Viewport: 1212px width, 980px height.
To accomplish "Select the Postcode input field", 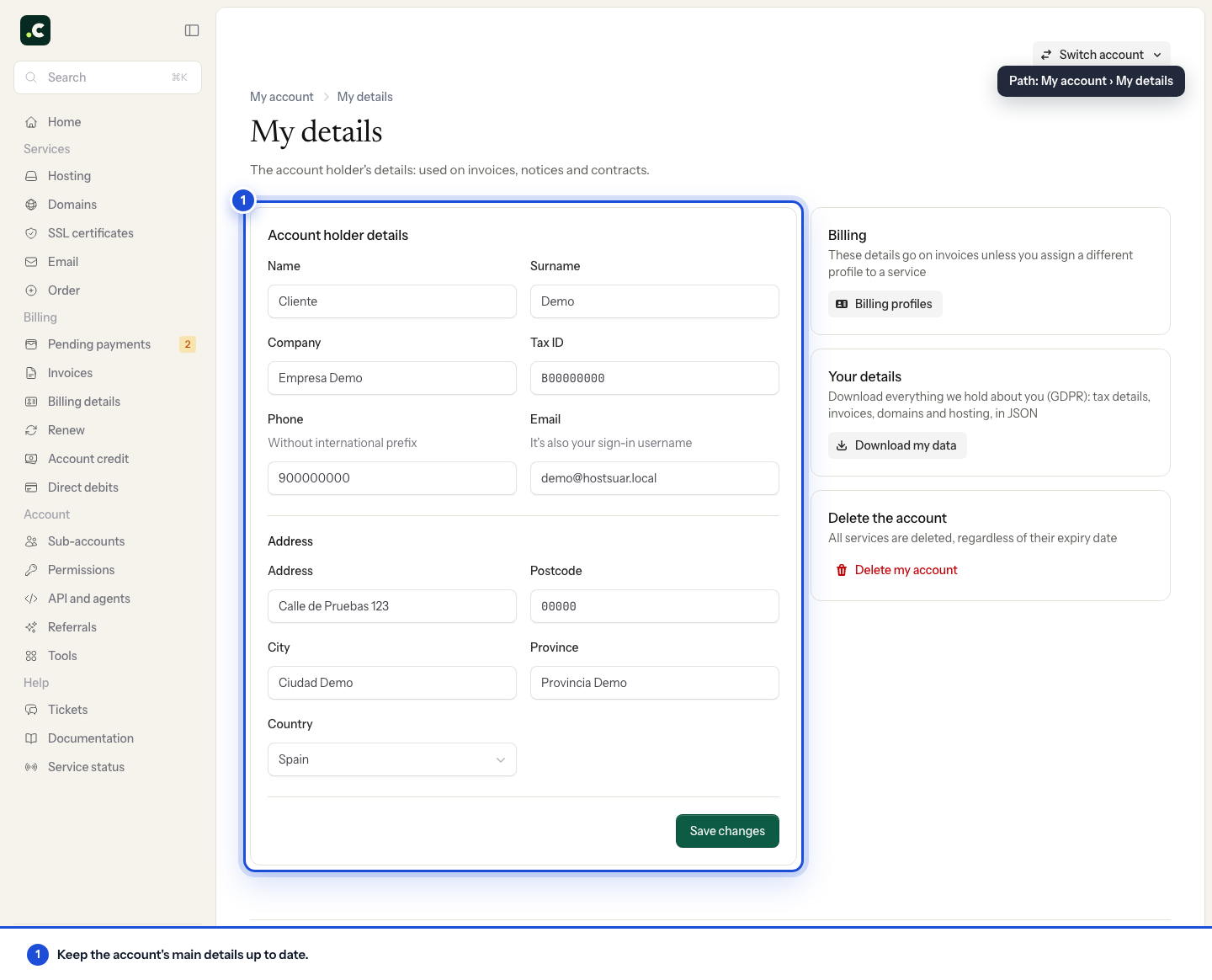I will tap(655, 606).
